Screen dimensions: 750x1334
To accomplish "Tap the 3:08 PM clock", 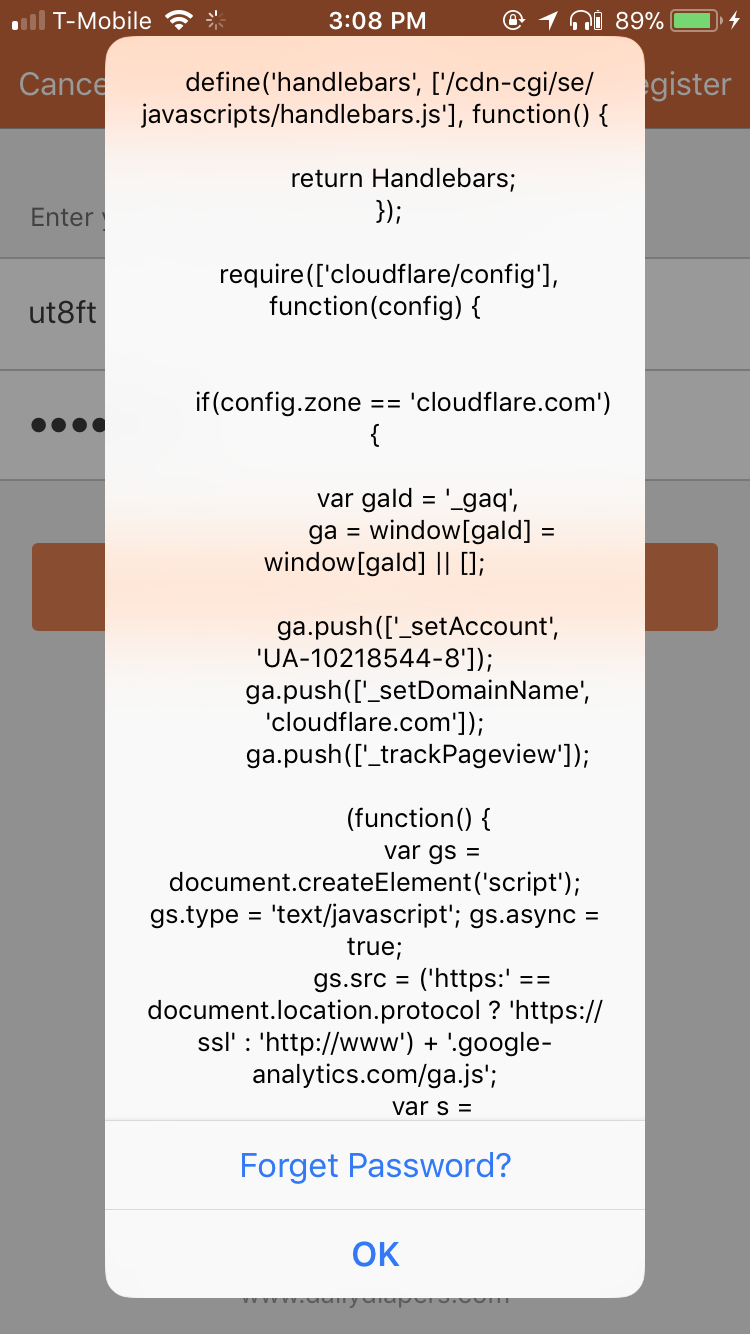I will tap(376, 20).
